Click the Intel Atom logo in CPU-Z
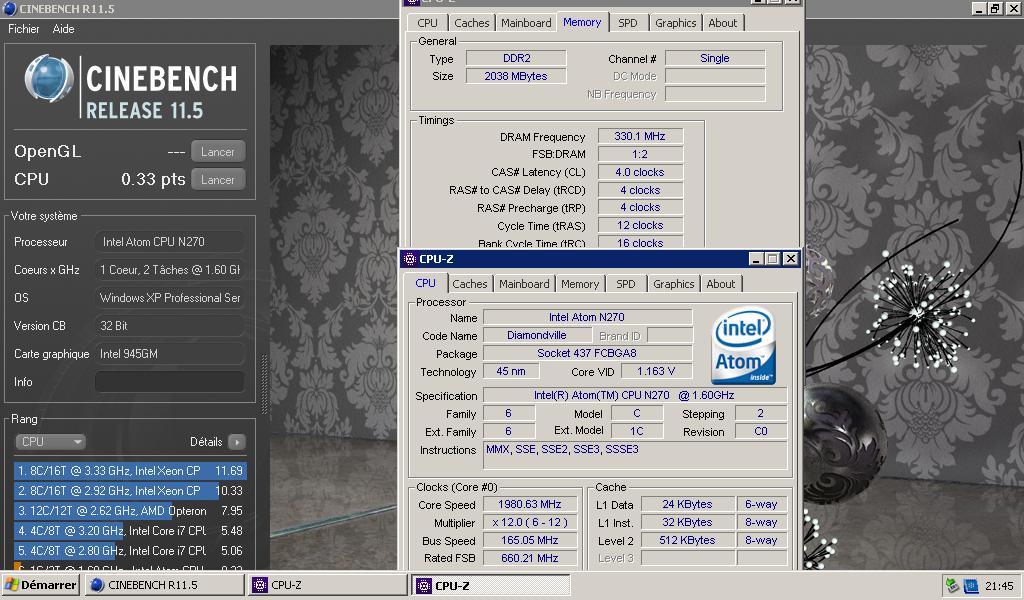This screenshot has width=1024, height=600. click(x=744, y=346)
